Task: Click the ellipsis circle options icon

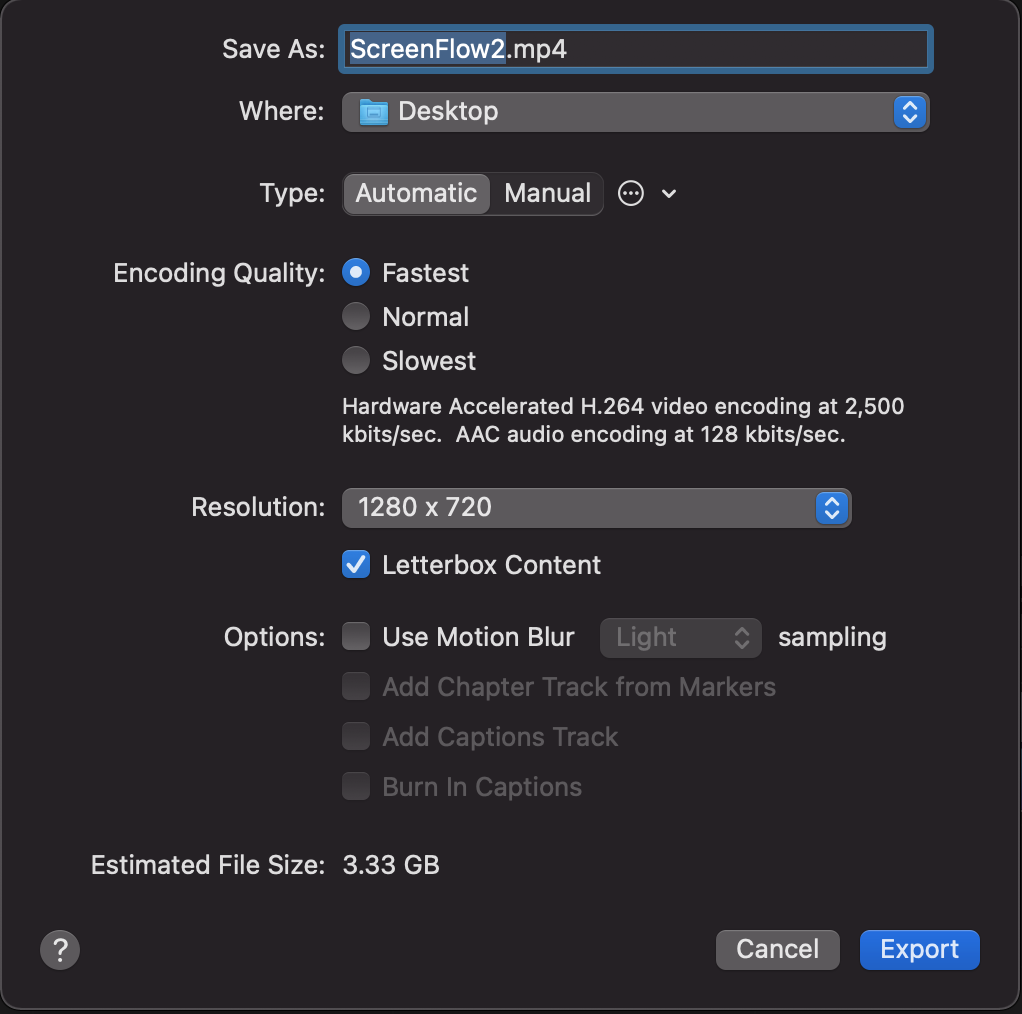Action: tap(630, 194)
